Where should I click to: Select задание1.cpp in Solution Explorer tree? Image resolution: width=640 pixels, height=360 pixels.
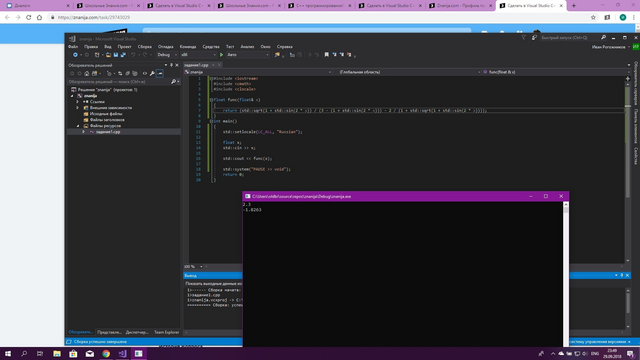click(x=108, y=132)
